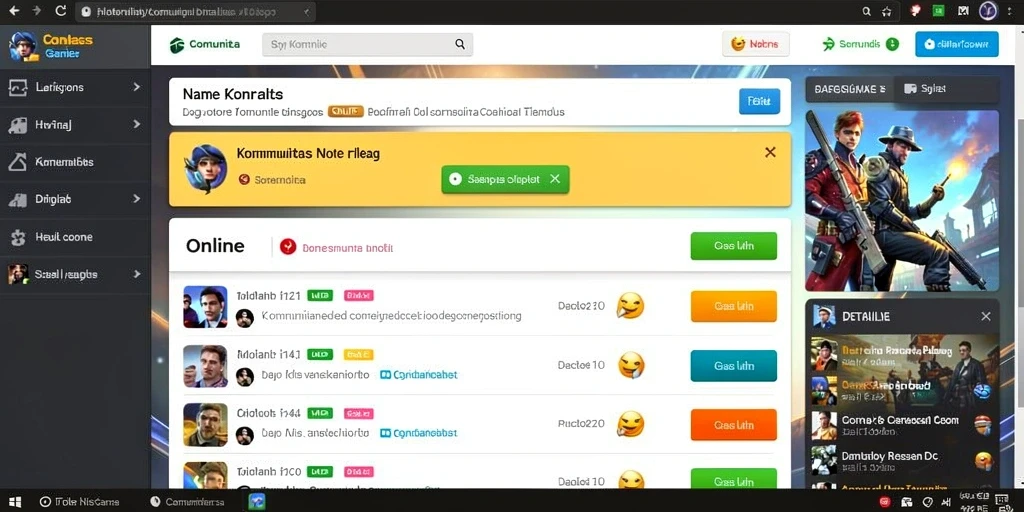Click the Fole Niscams taskbar item
This screenshot has width=1024, height=512.
79,502
